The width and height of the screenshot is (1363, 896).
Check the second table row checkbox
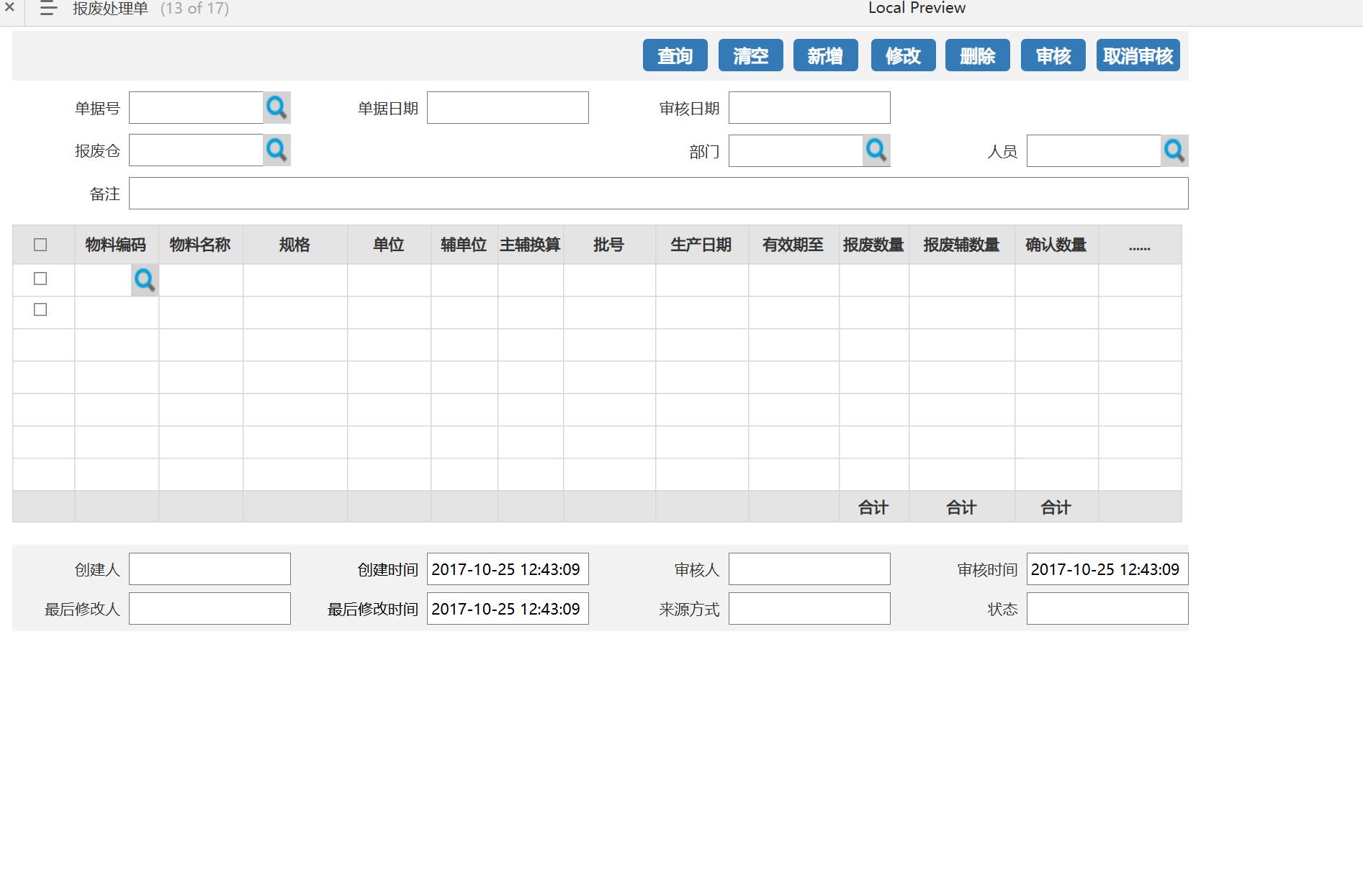pos(40,309)
